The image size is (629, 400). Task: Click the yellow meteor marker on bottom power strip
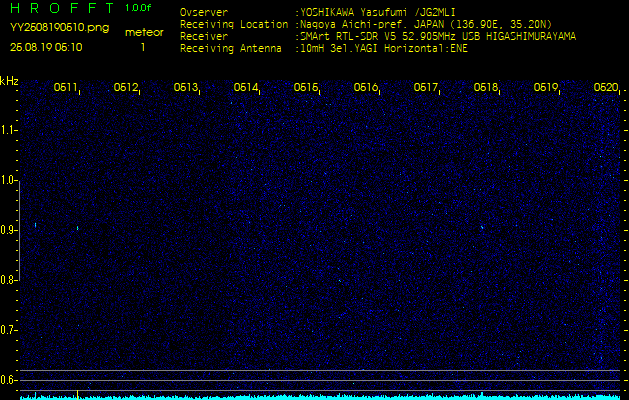click(x=77, y=394)
